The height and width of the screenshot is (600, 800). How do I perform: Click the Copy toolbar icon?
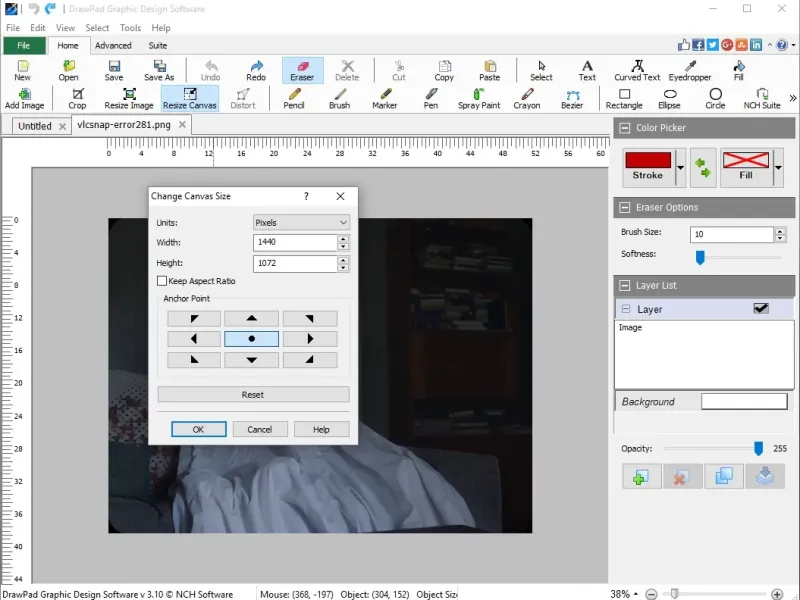[x=444, y=70]
